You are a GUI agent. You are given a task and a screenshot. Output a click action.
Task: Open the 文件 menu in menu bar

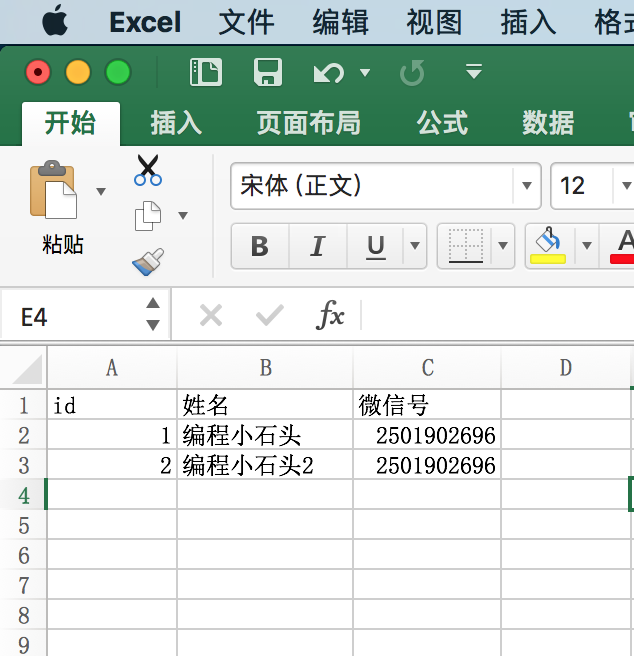[x=246, y=23]
